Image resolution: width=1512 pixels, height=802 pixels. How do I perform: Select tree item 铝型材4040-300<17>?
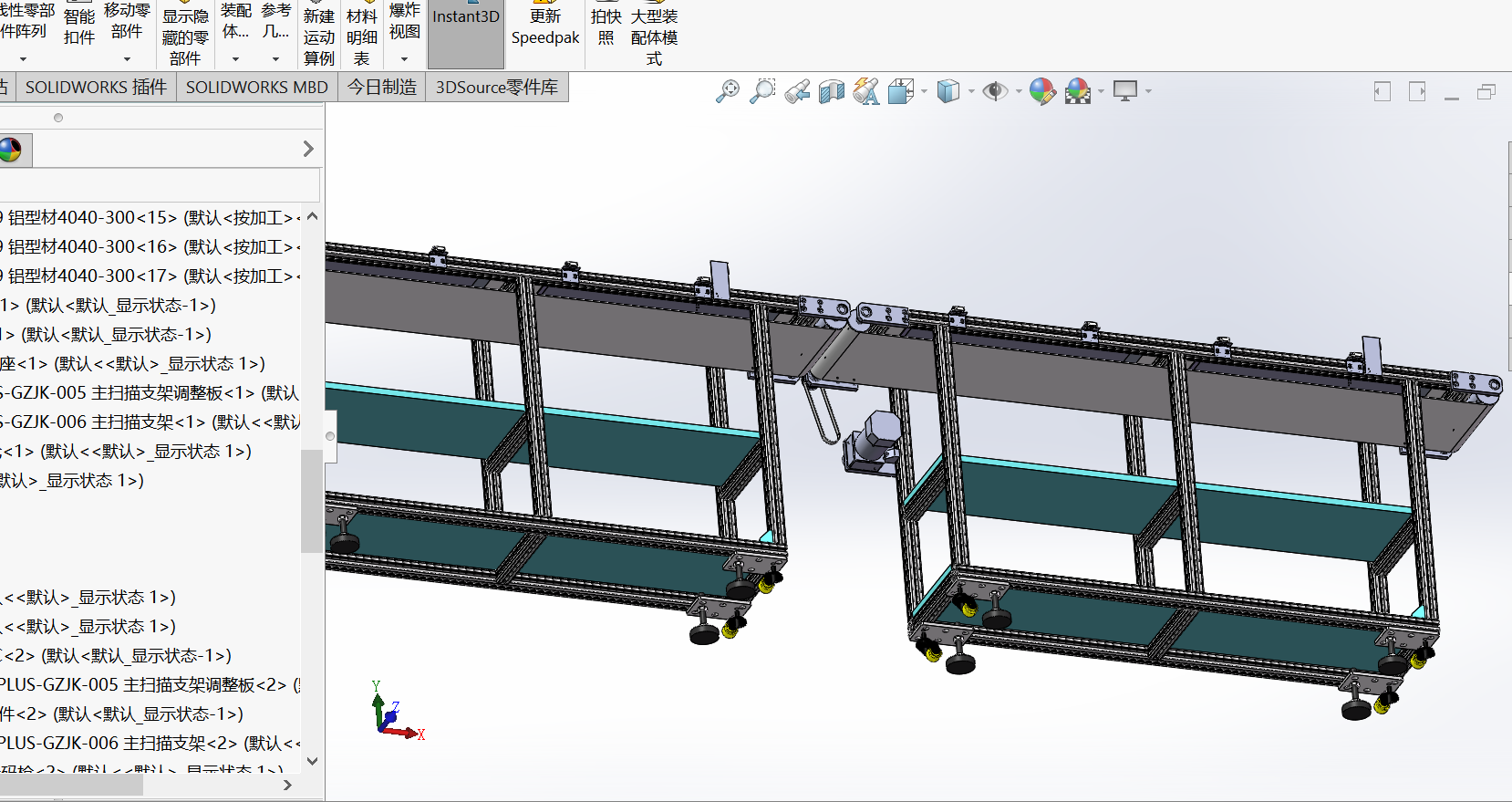(x=150, y=276)
